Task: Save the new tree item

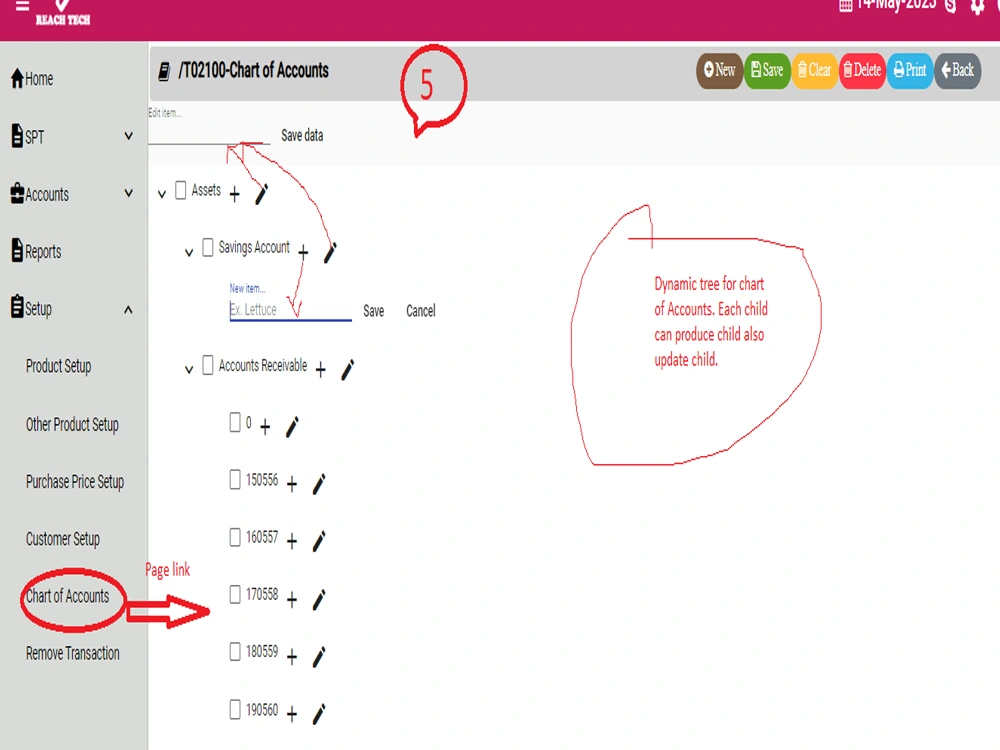Action: point(374,311)
